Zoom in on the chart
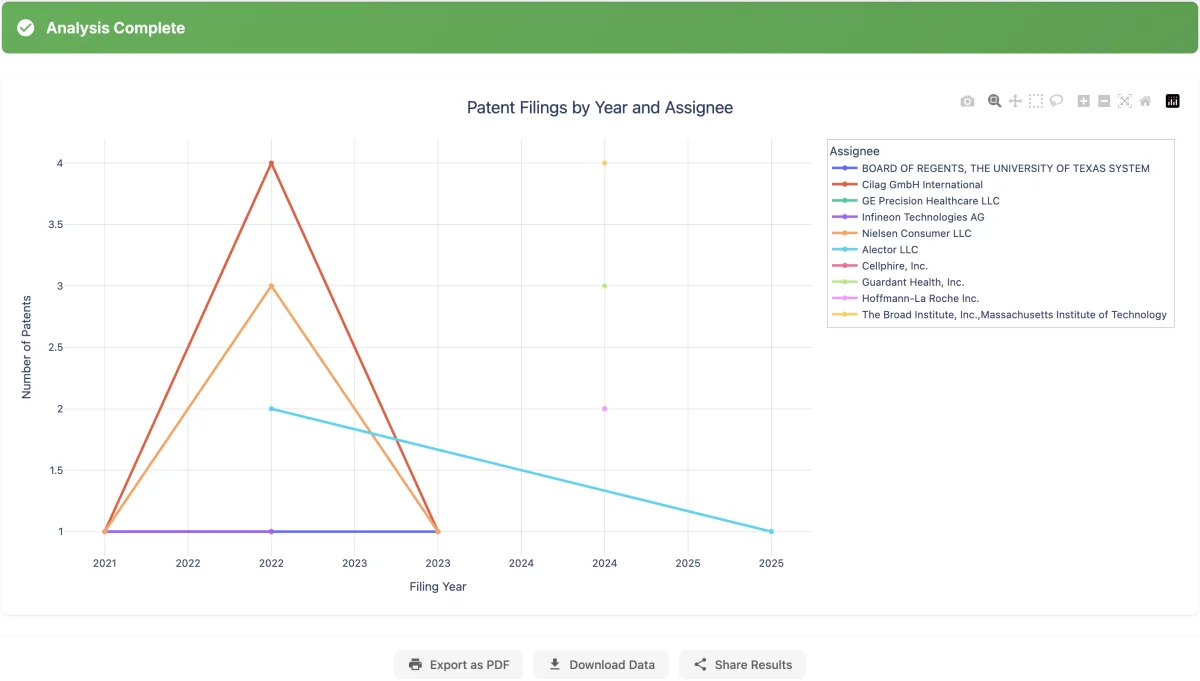 click(x=1083, y=101)
